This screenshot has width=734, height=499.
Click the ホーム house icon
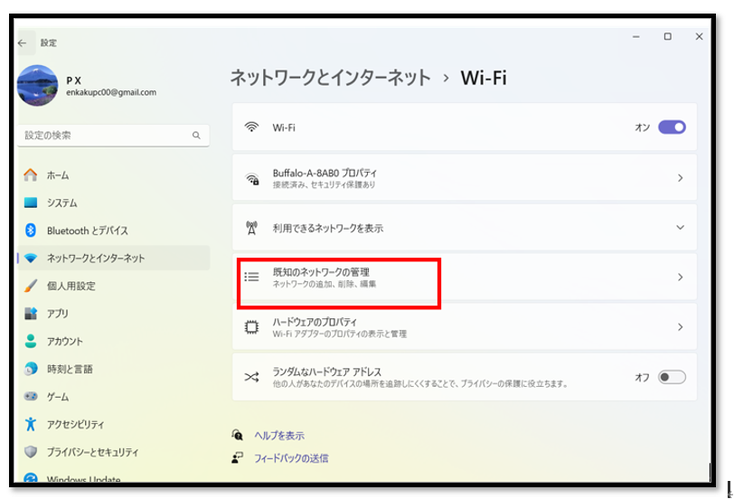tap(30, 175)
